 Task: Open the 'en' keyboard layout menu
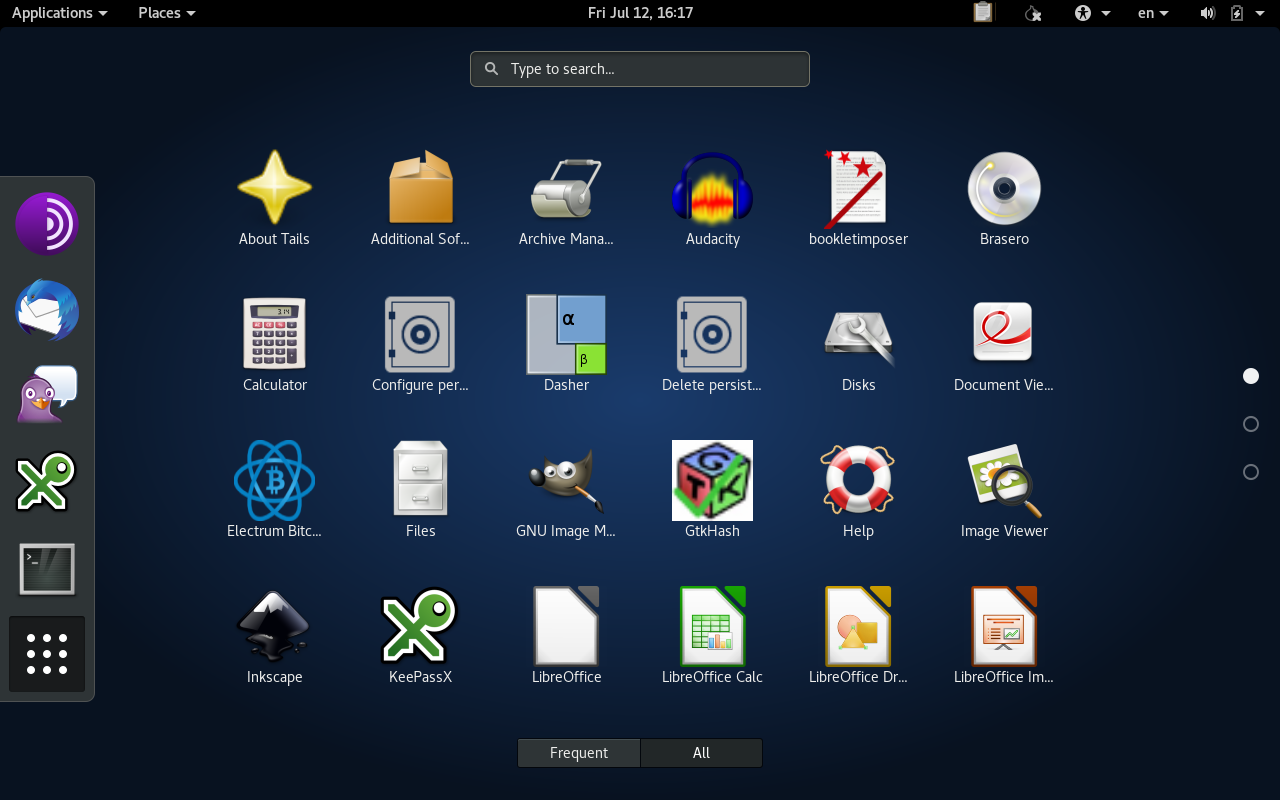(x=1153, y=13)
